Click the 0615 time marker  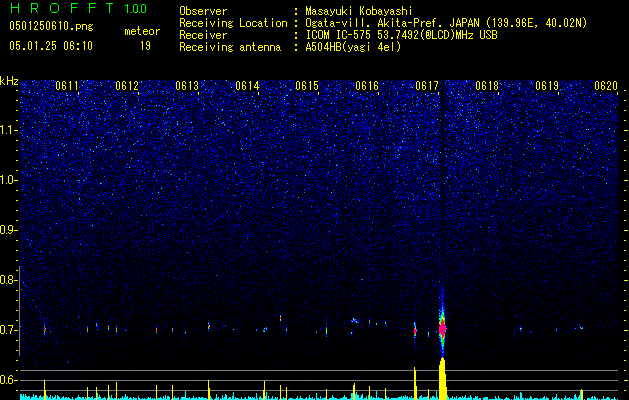(x=307, y=86)
